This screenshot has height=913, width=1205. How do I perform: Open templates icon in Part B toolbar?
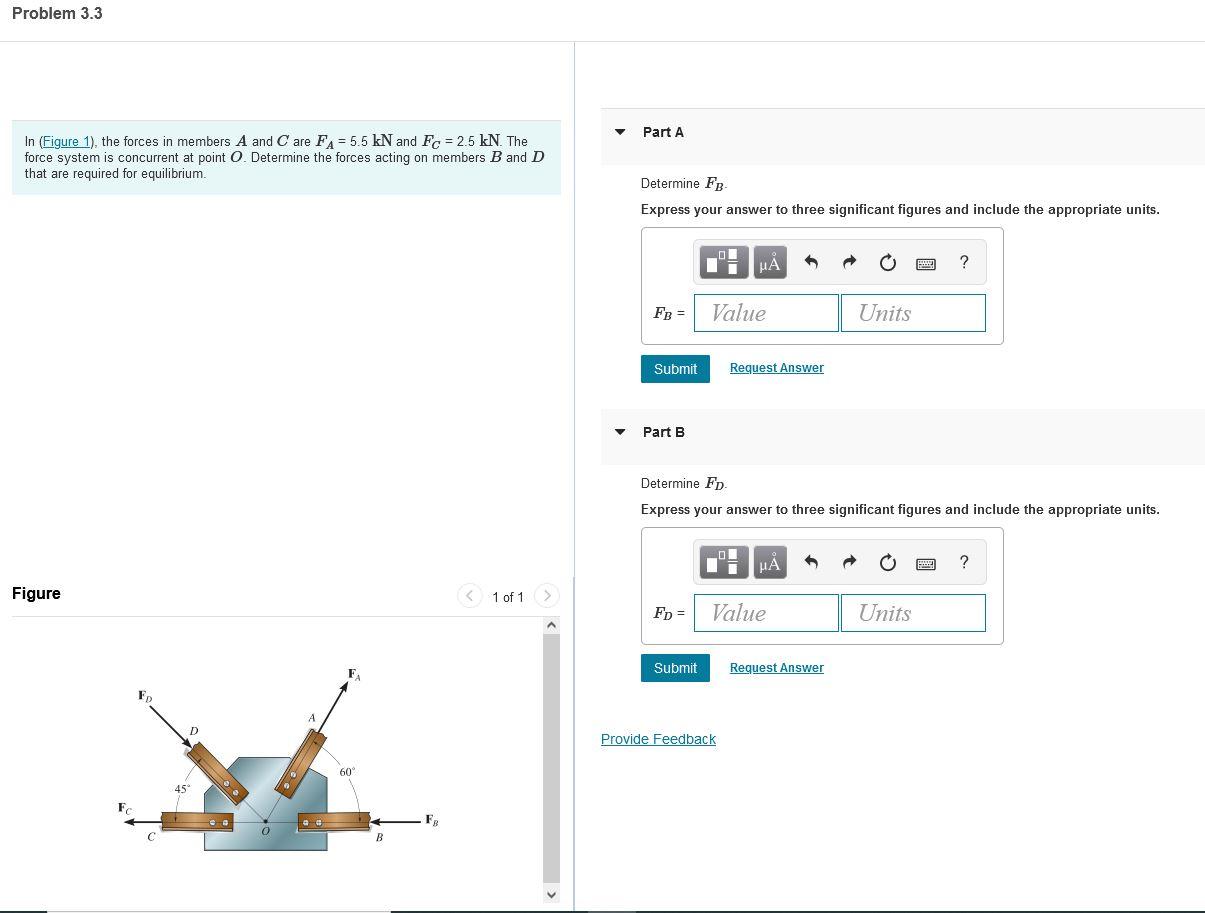(x=724, y=562)
